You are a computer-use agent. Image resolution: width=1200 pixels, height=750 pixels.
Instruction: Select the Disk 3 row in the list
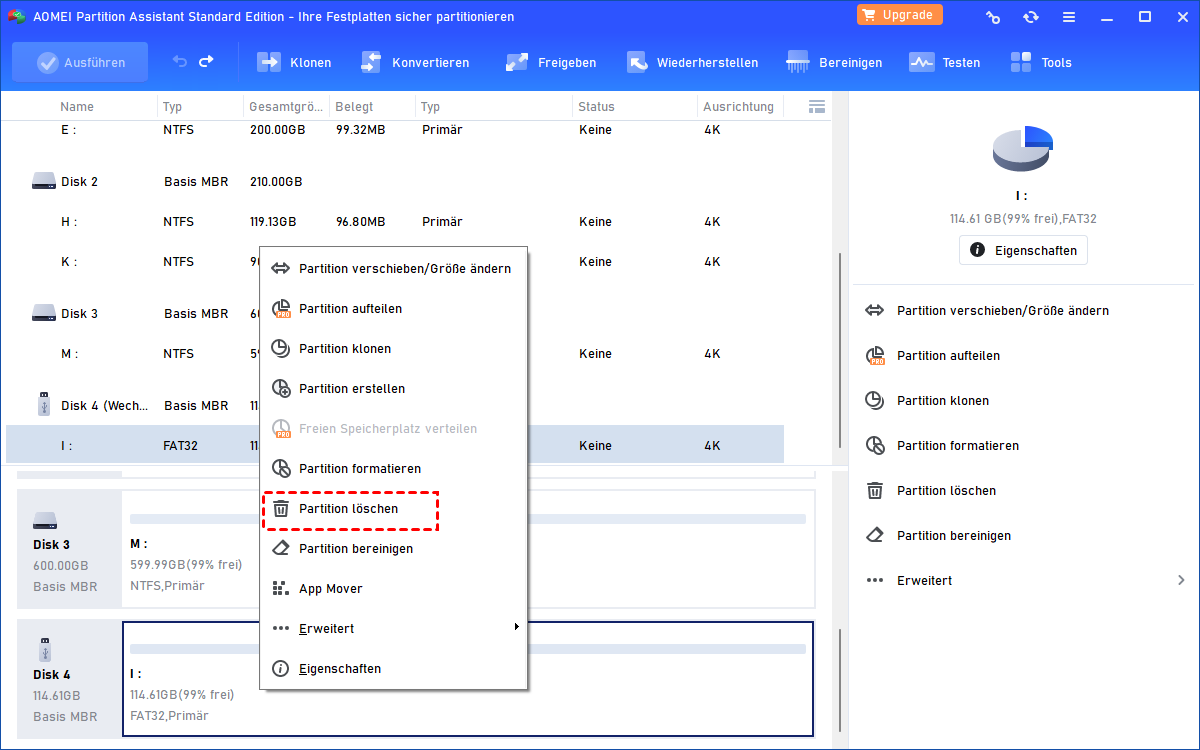click(x=395, y=314)
